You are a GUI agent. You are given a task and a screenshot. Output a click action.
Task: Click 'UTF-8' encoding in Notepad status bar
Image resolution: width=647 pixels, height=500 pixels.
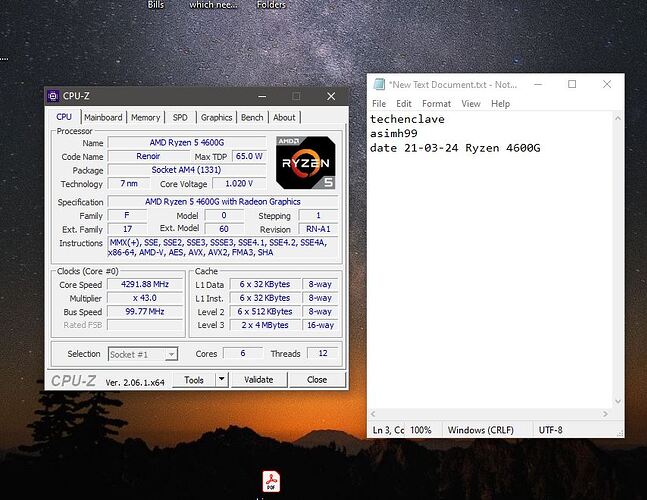[550, 430]
